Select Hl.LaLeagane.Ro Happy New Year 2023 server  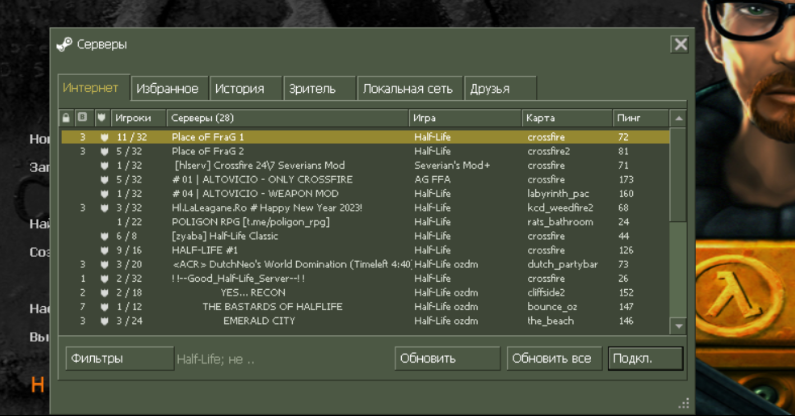coord(365,207)
